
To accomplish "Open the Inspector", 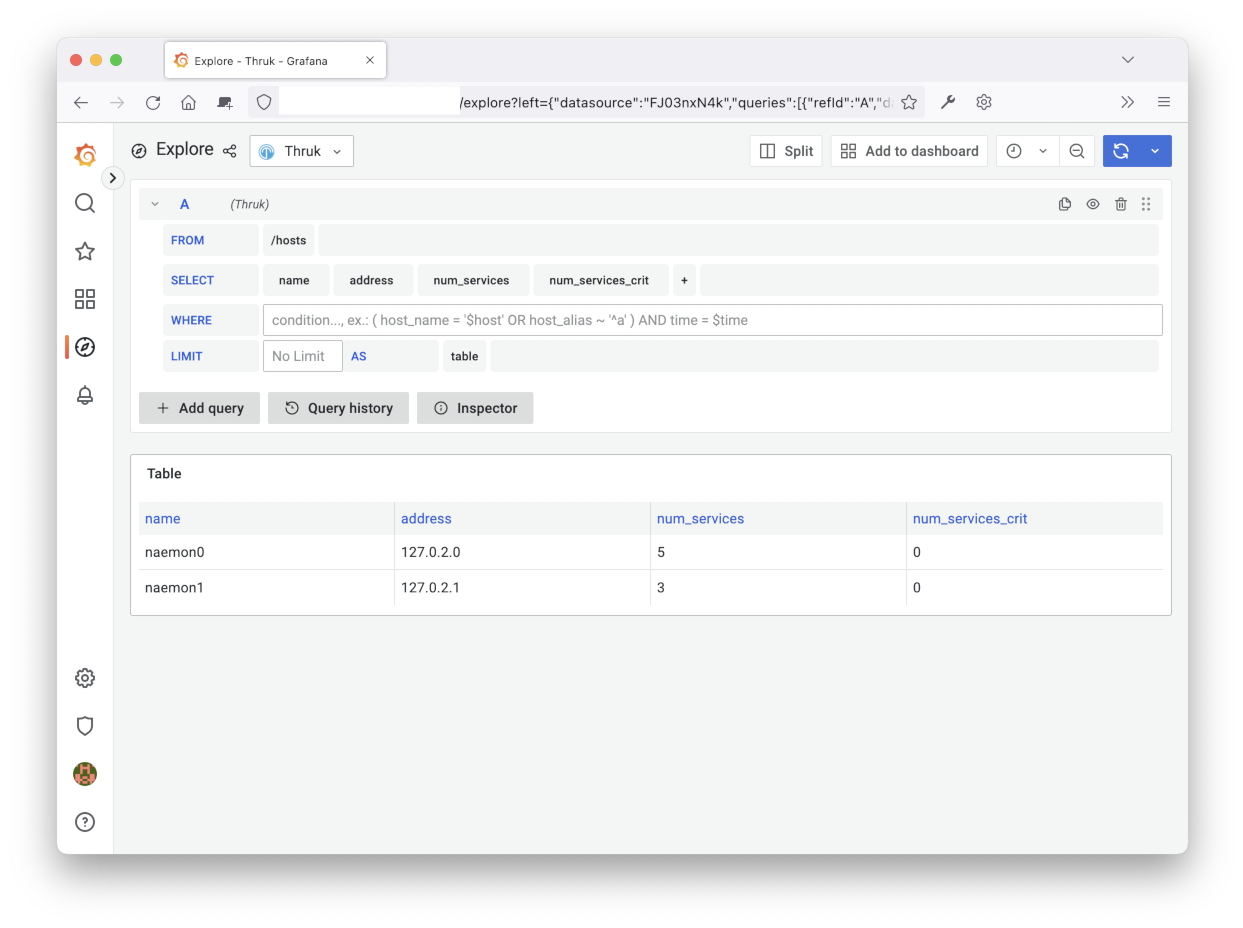I will 475,408.
